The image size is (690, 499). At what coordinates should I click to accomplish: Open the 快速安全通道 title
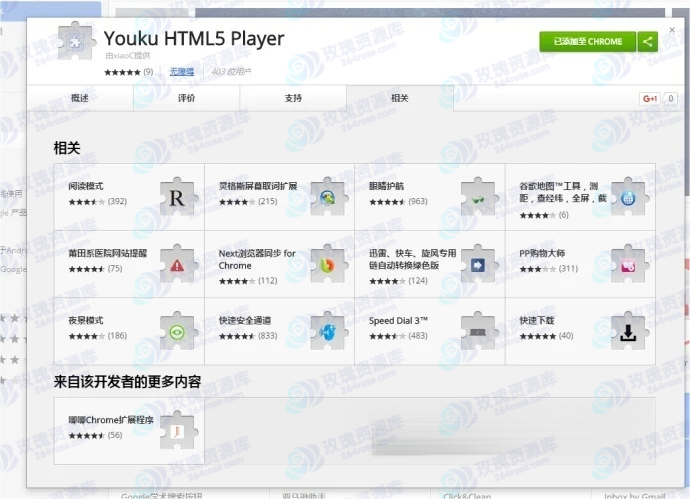(245, 320)
